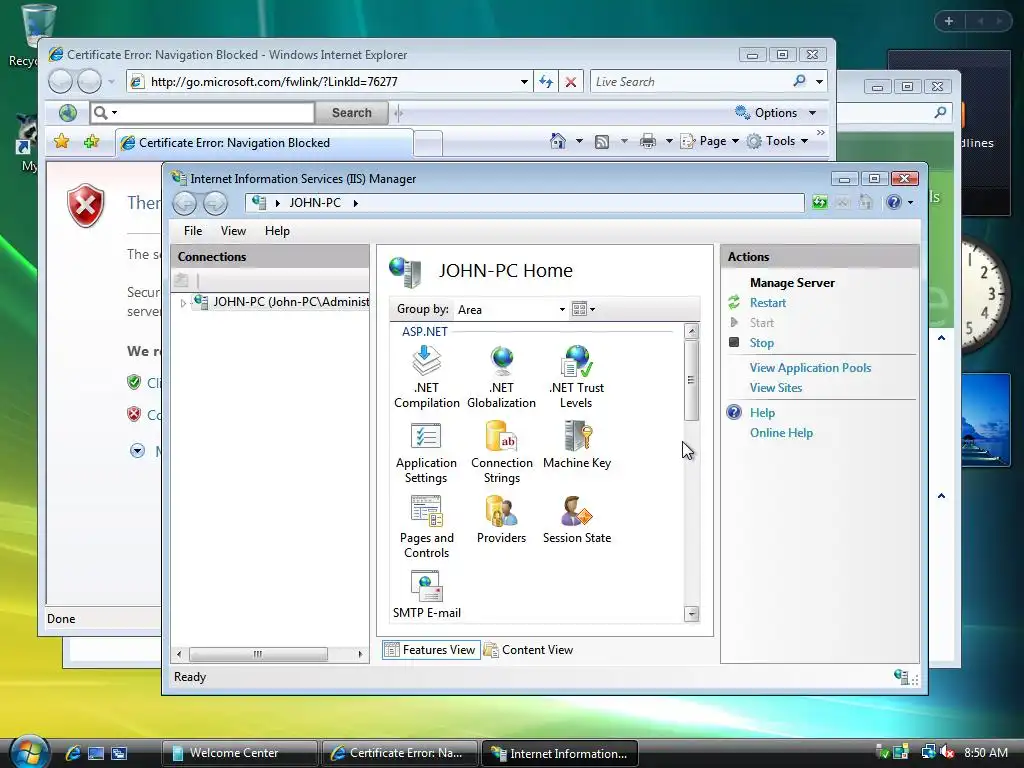Click the volume muted tray icon
Image resolution: width=1024 pixels, height=768 pixels.
pos(947,752)
